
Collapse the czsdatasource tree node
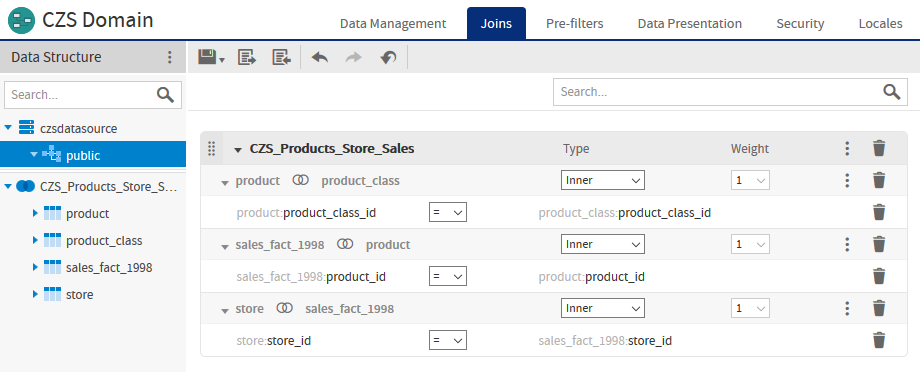coord(8,127)
